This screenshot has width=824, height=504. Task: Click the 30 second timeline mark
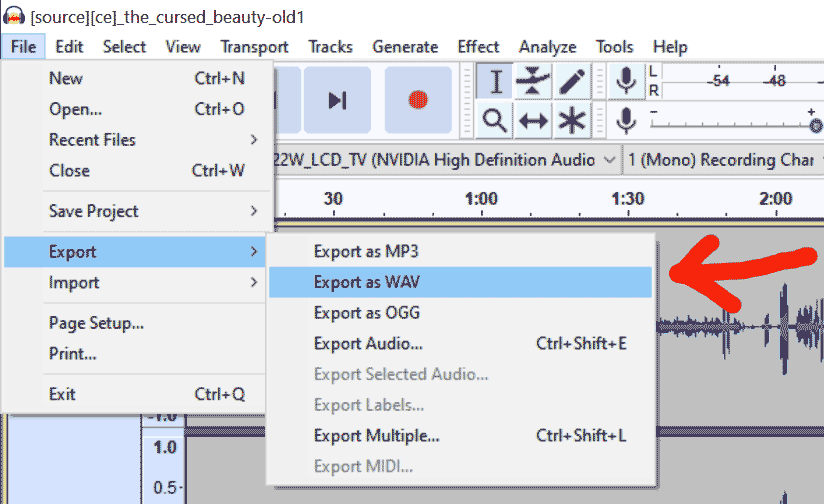333,199
